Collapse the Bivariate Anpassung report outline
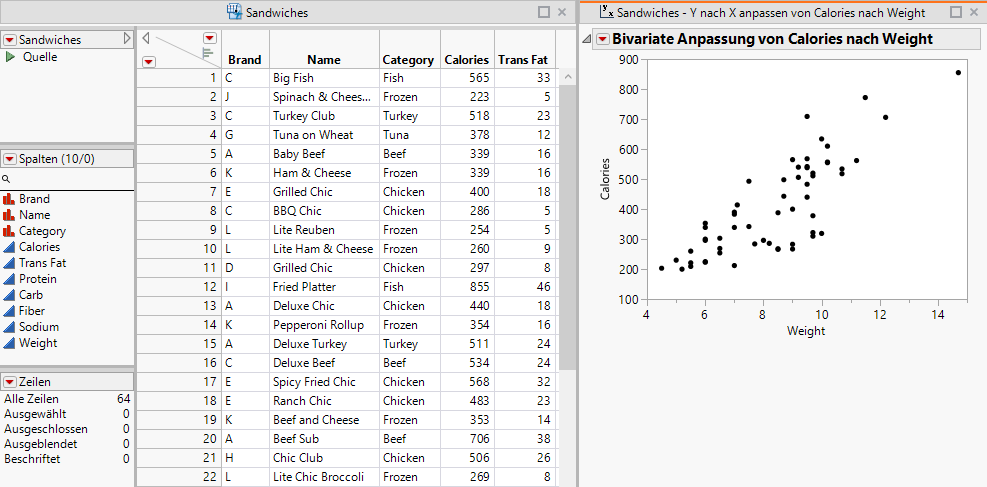 pyautogui.click(x=587, y=39)
